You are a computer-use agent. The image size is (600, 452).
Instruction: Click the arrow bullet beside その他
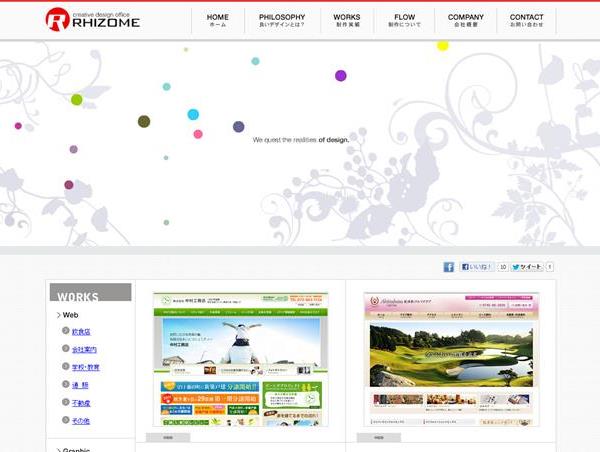(65, 419)
